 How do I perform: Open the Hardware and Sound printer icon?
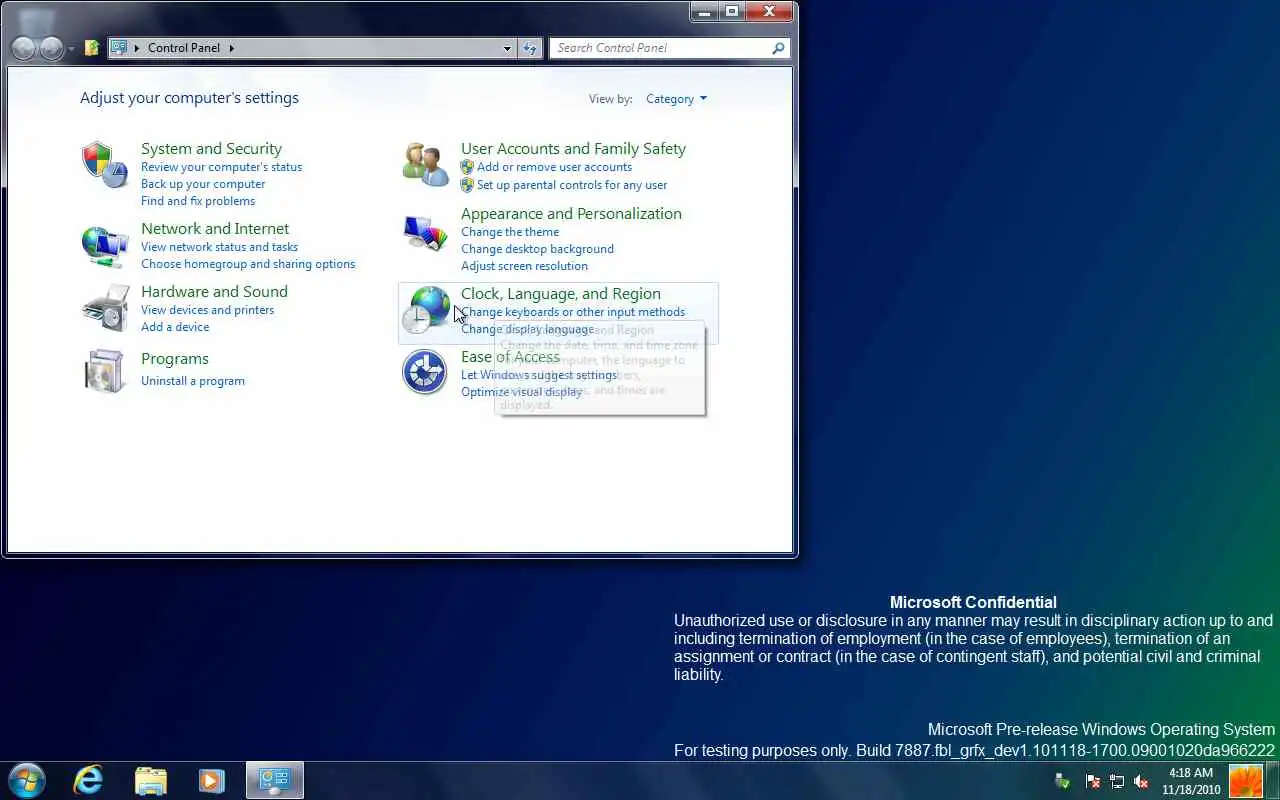[x=105, y=308]
